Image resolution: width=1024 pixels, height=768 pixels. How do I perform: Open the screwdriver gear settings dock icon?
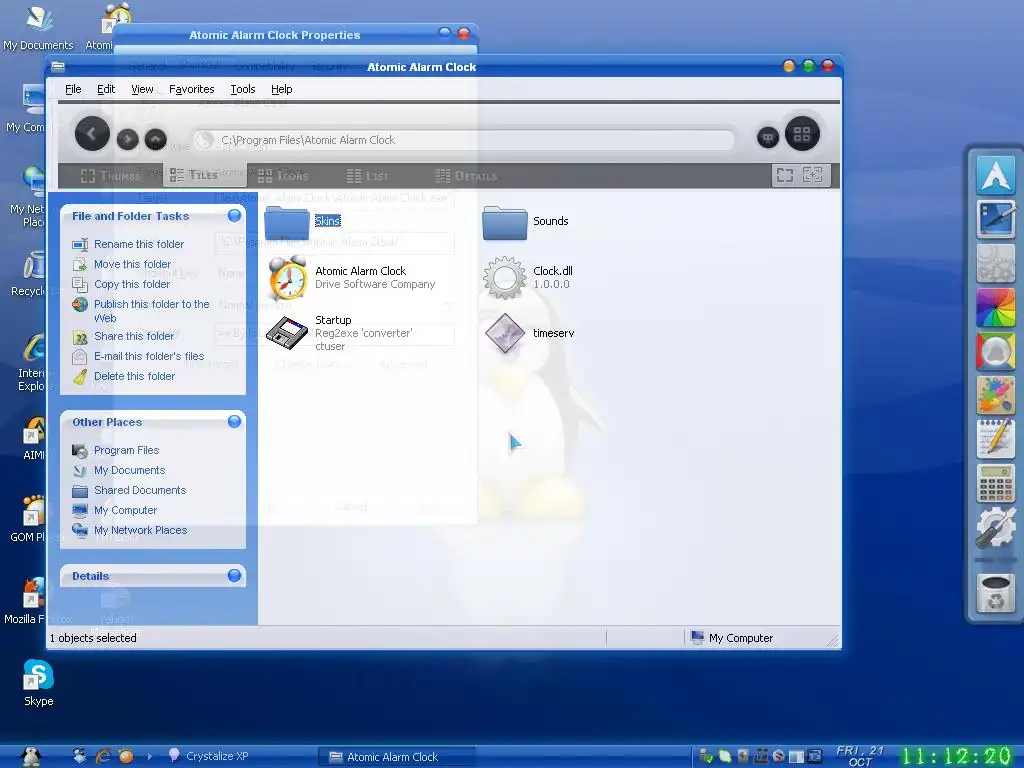tap(995, 528)
